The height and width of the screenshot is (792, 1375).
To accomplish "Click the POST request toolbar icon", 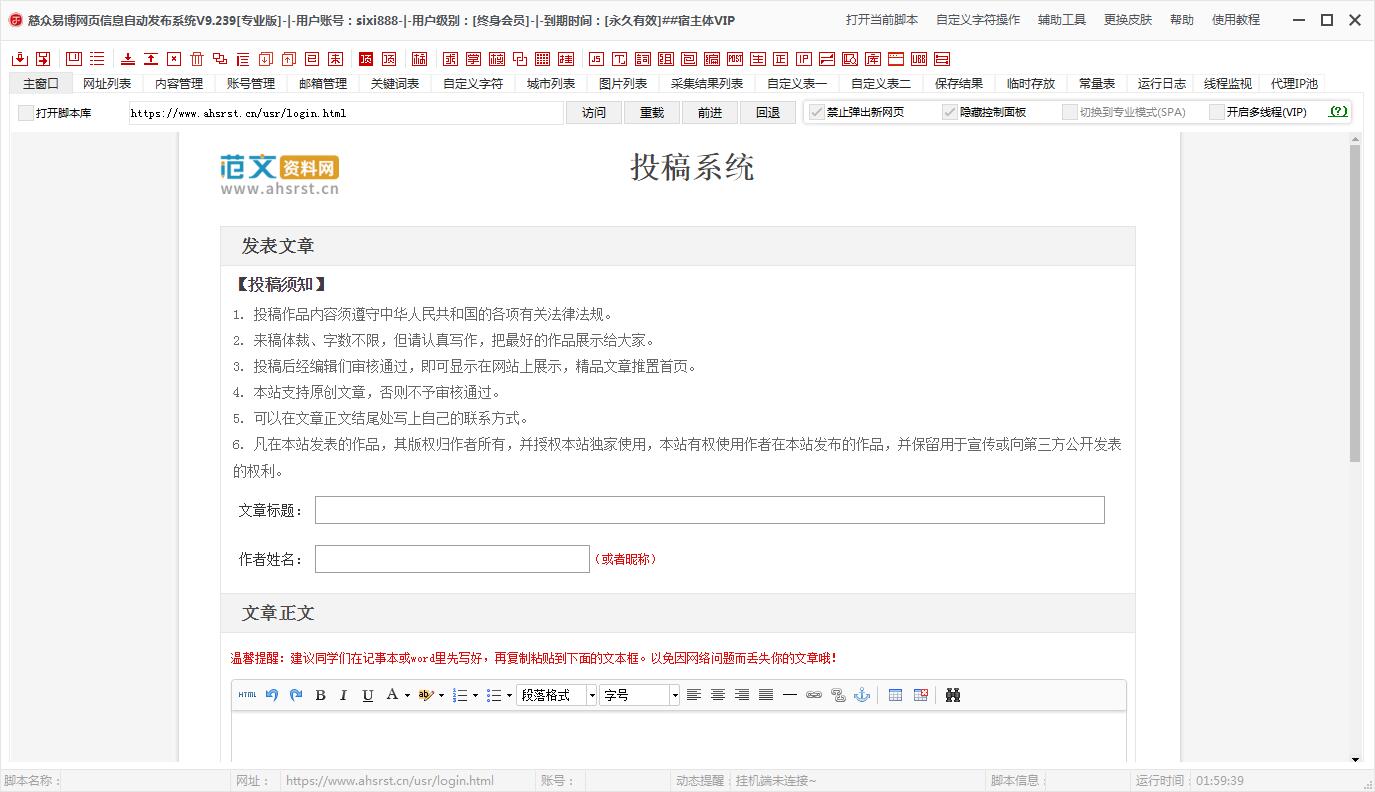I will [x=734, y=59].
